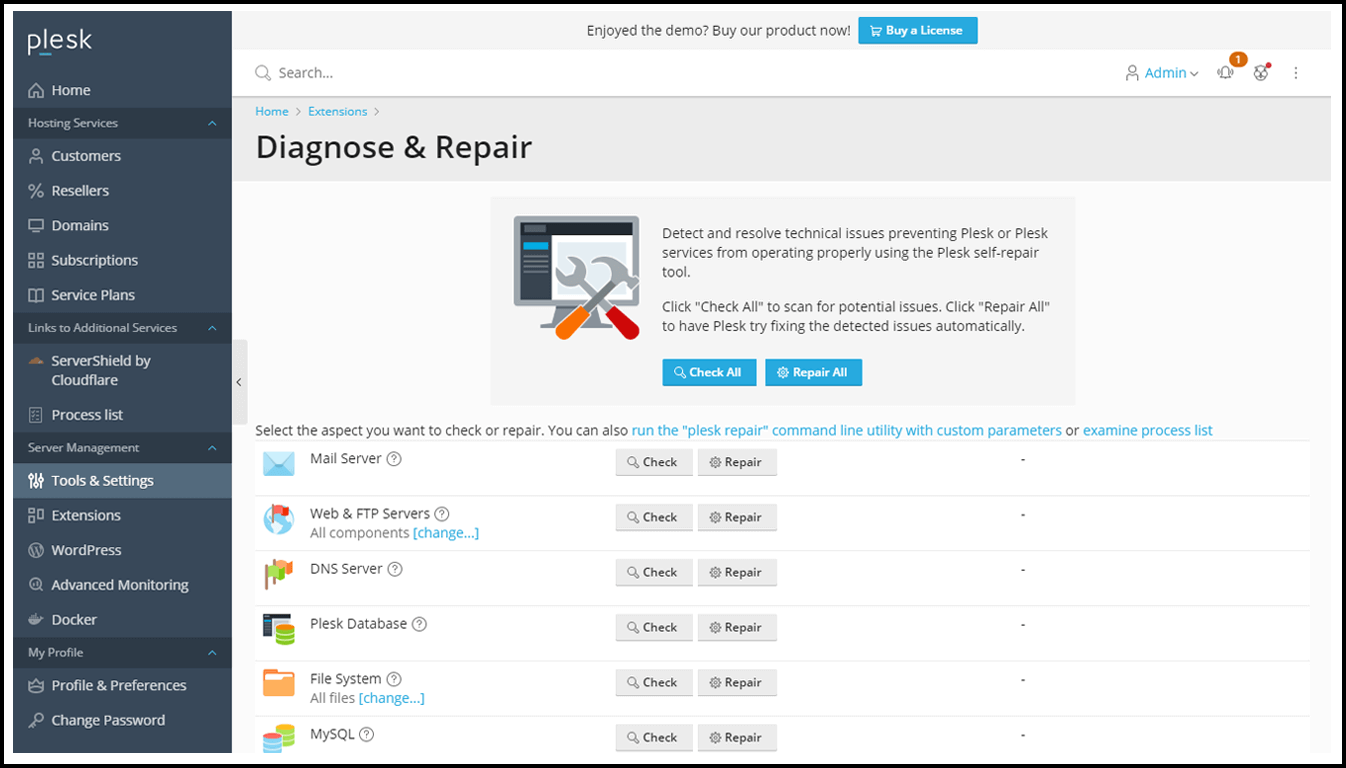Image resolution: width=1346 pixels, height=768 pixels.
Task: Repair Web & FTP Servers
Action: point(737,517)
